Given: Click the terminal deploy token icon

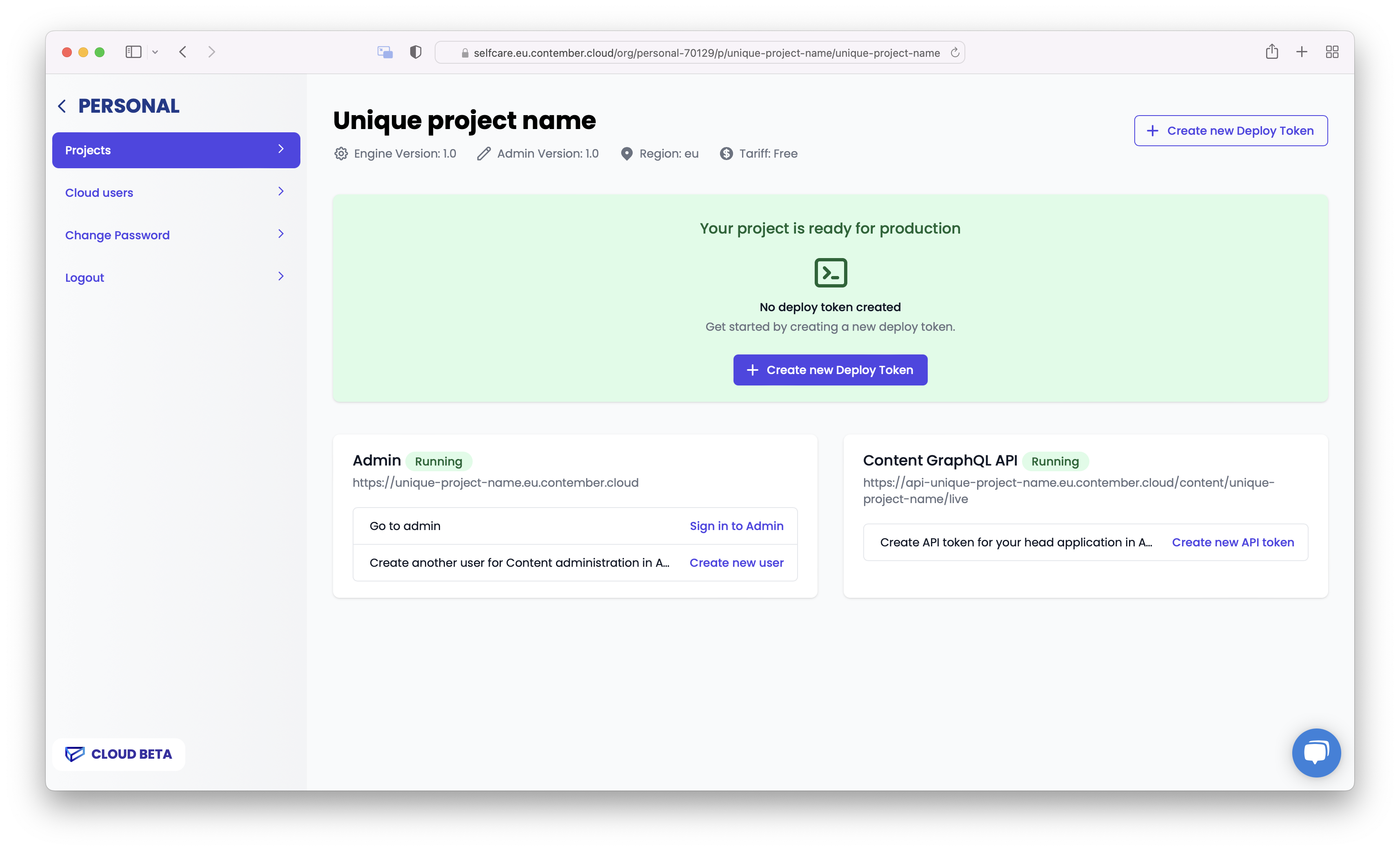Looking at the screenshot, I should [830, 272].
